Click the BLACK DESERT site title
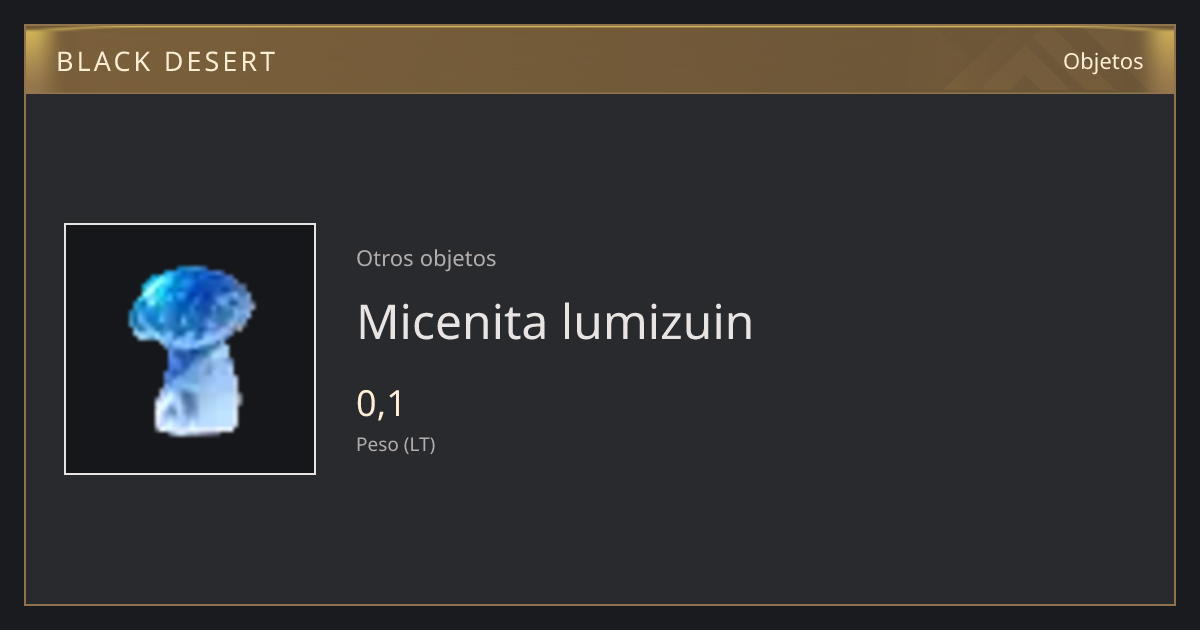The width and height of the screenshot is (1200, 630). (166, 62)
